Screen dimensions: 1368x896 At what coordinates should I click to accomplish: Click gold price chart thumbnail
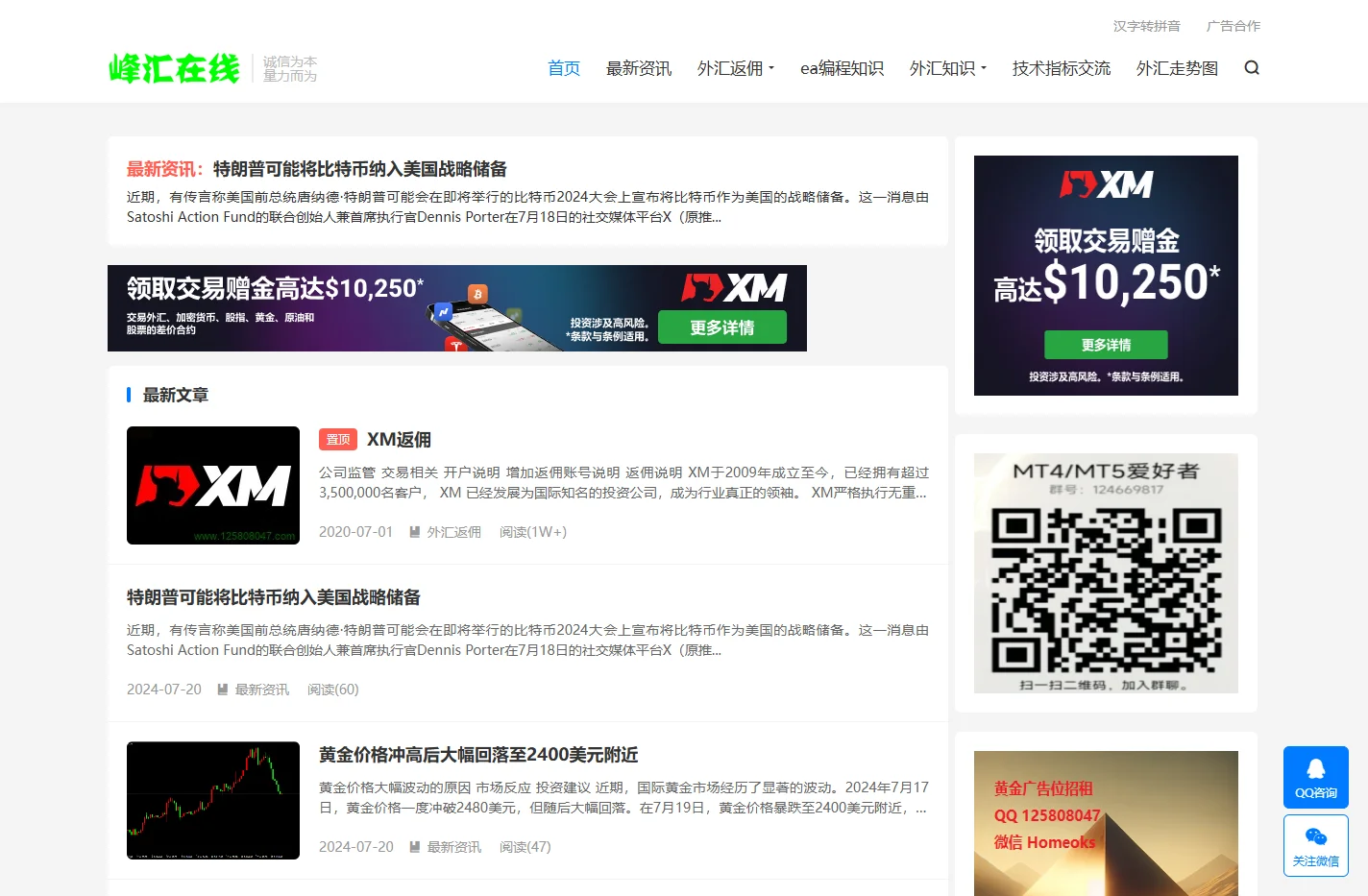[213, 800]
